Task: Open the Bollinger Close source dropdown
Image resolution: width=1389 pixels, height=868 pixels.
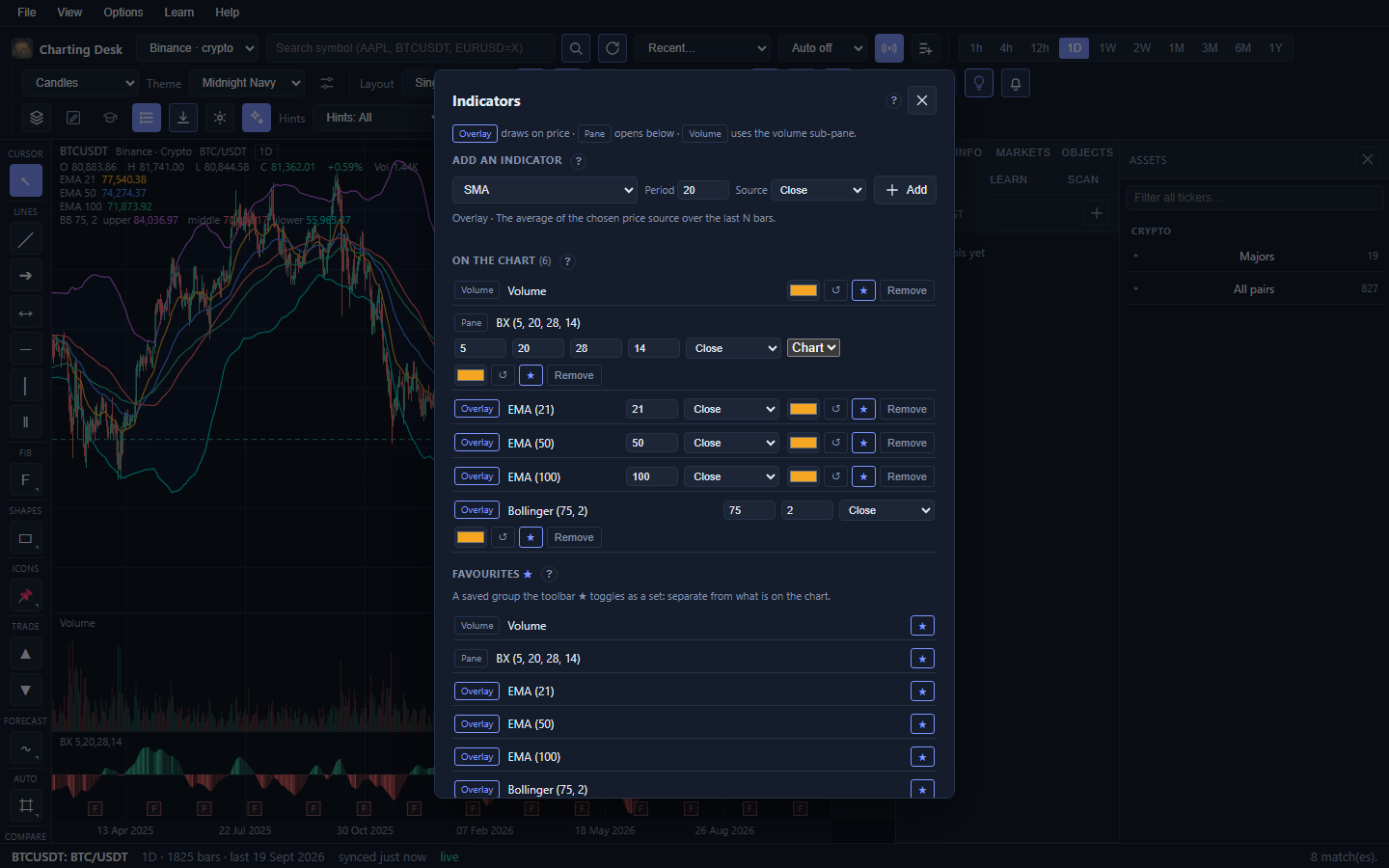Action: click(x=886, y=510)
